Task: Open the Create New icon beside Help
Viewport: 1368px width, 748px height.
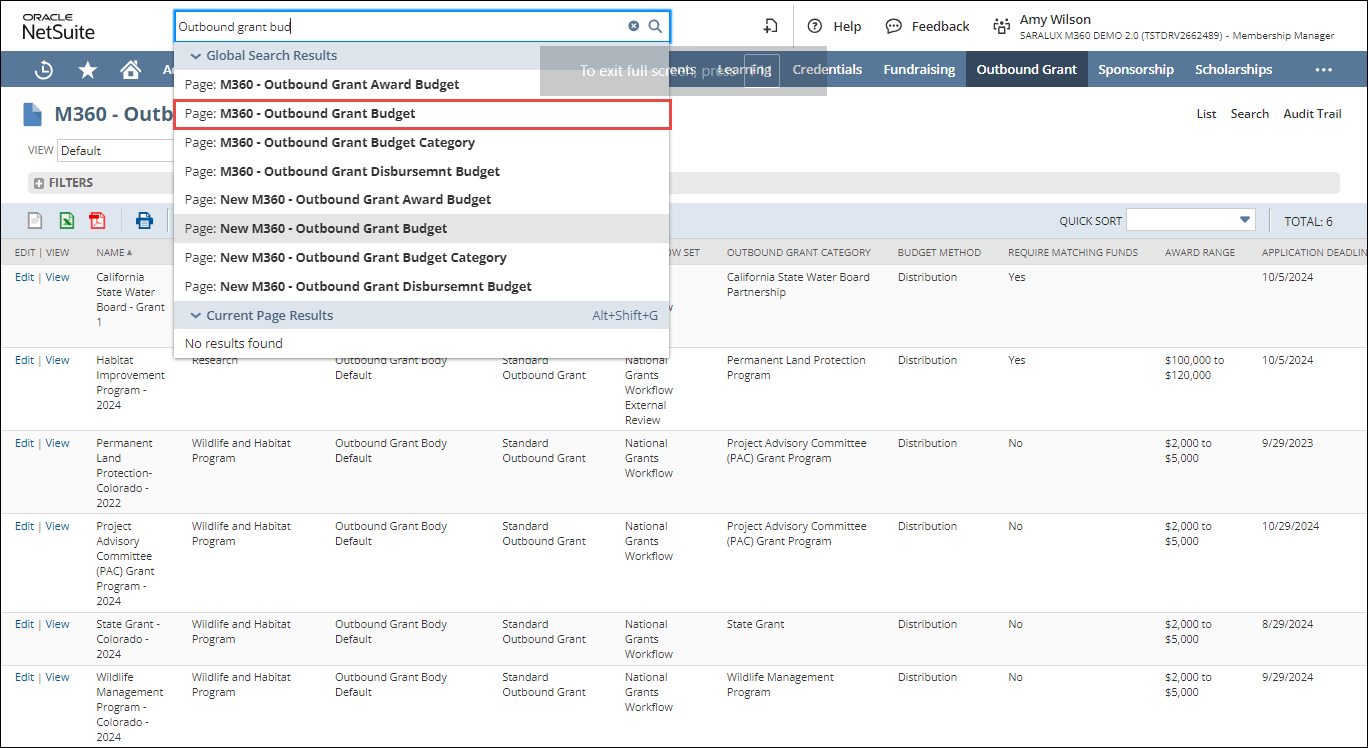Action: point(770,27)
